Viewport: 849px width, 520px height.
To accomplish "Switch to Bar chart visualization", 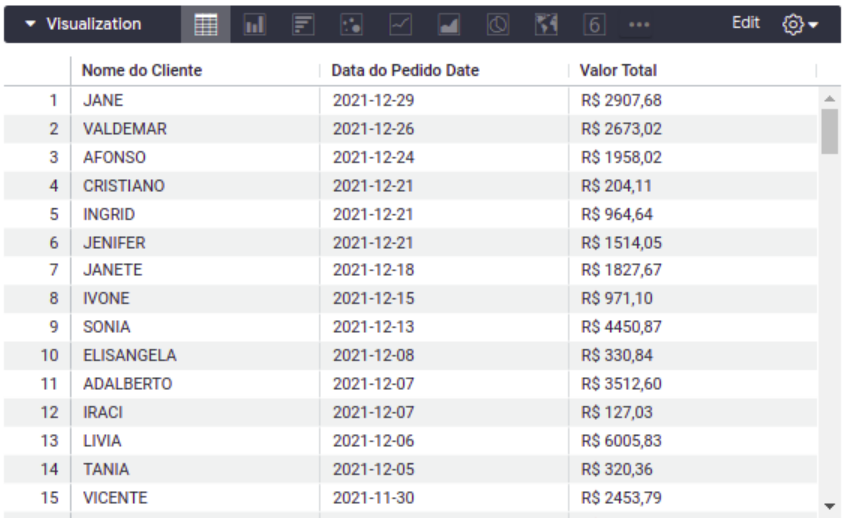I will click(x=303, y=24).
